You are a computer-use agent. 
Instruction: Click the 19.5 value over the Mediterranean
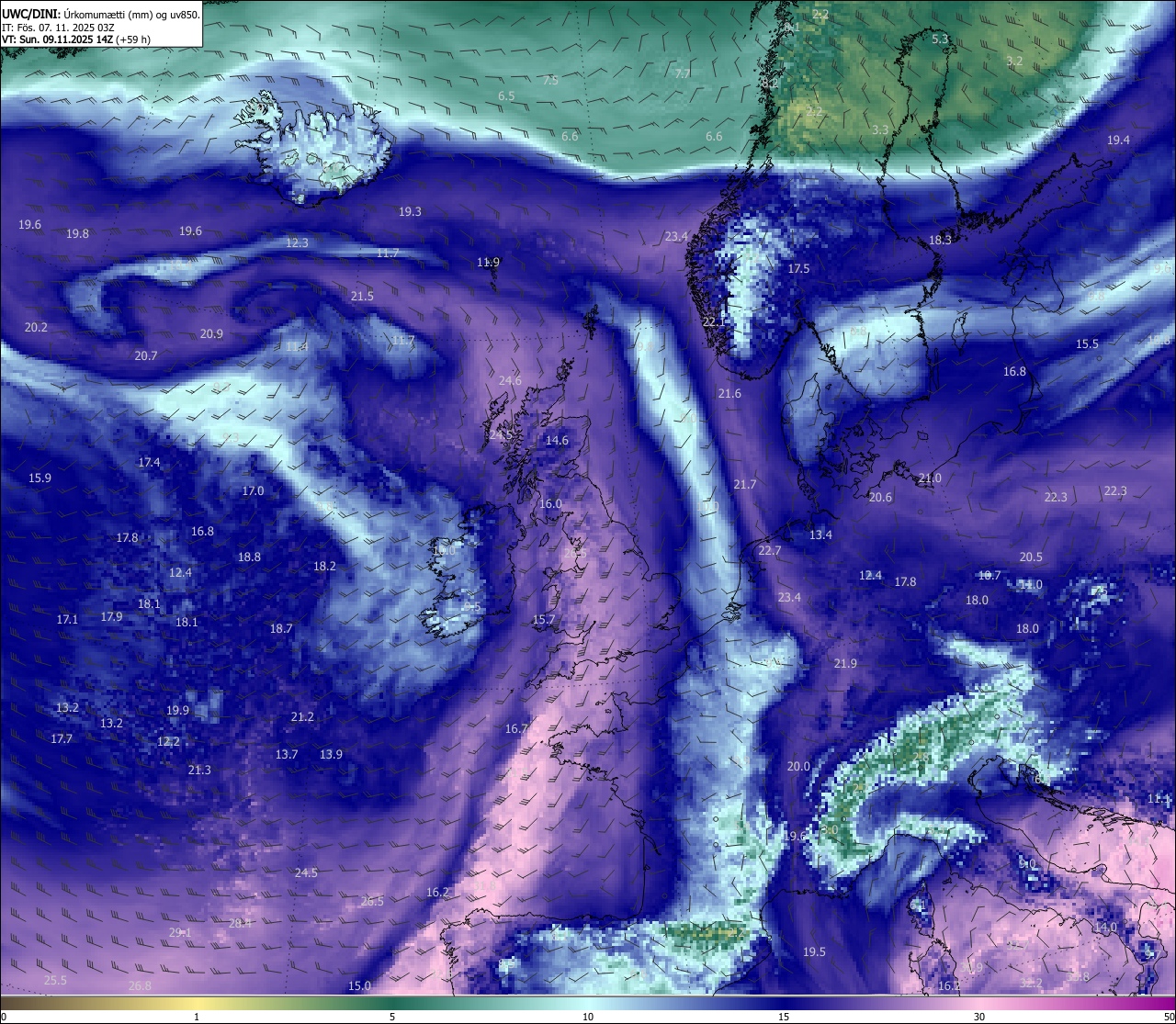(x=814, y=951)
